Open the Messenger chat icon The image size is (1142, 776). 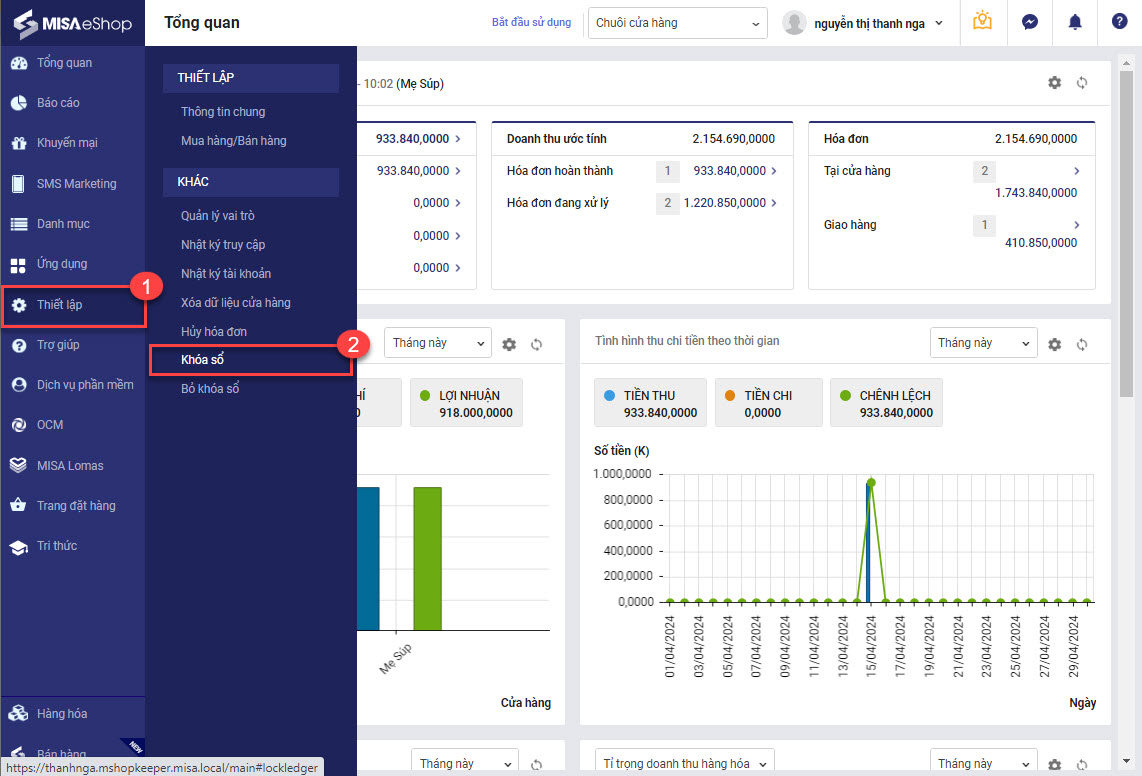point(1029,22)
